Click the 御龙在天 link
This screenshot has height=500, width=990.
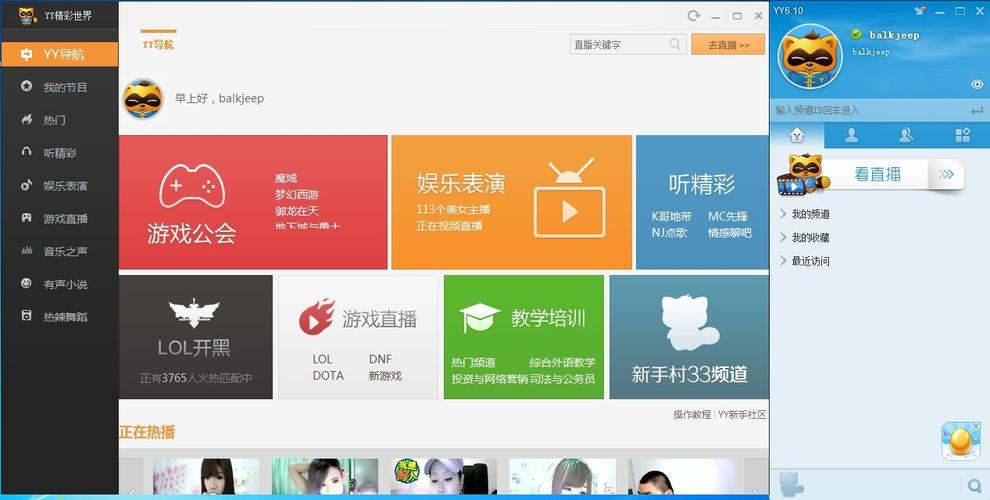(x=297, y=211)
